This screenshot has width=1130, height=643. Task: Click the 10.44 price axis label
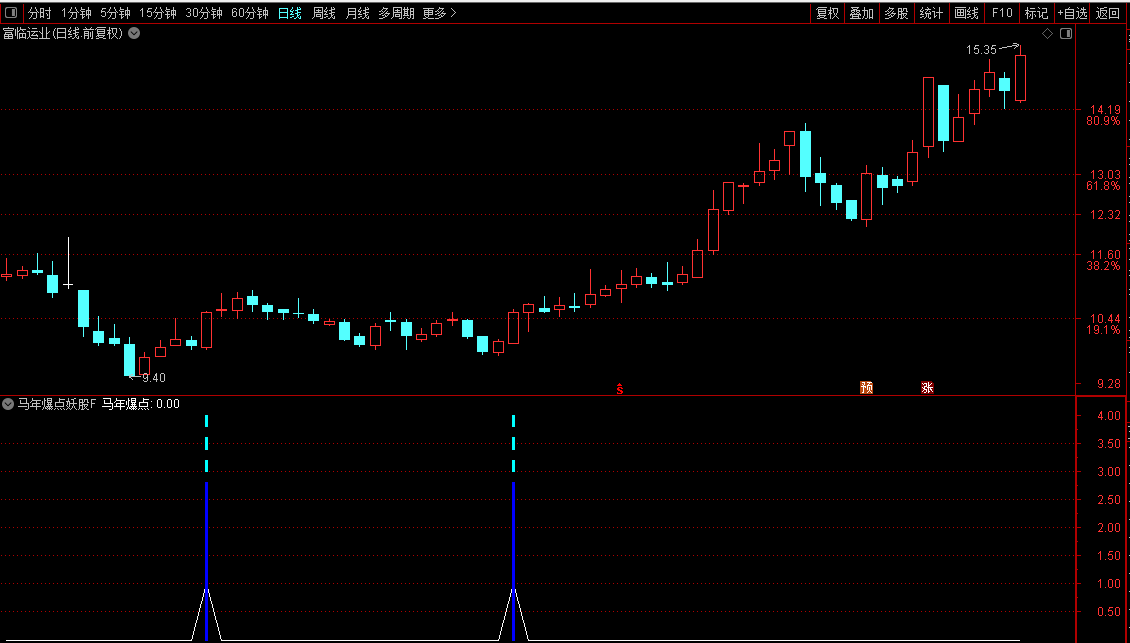[x=1105, y=319]
